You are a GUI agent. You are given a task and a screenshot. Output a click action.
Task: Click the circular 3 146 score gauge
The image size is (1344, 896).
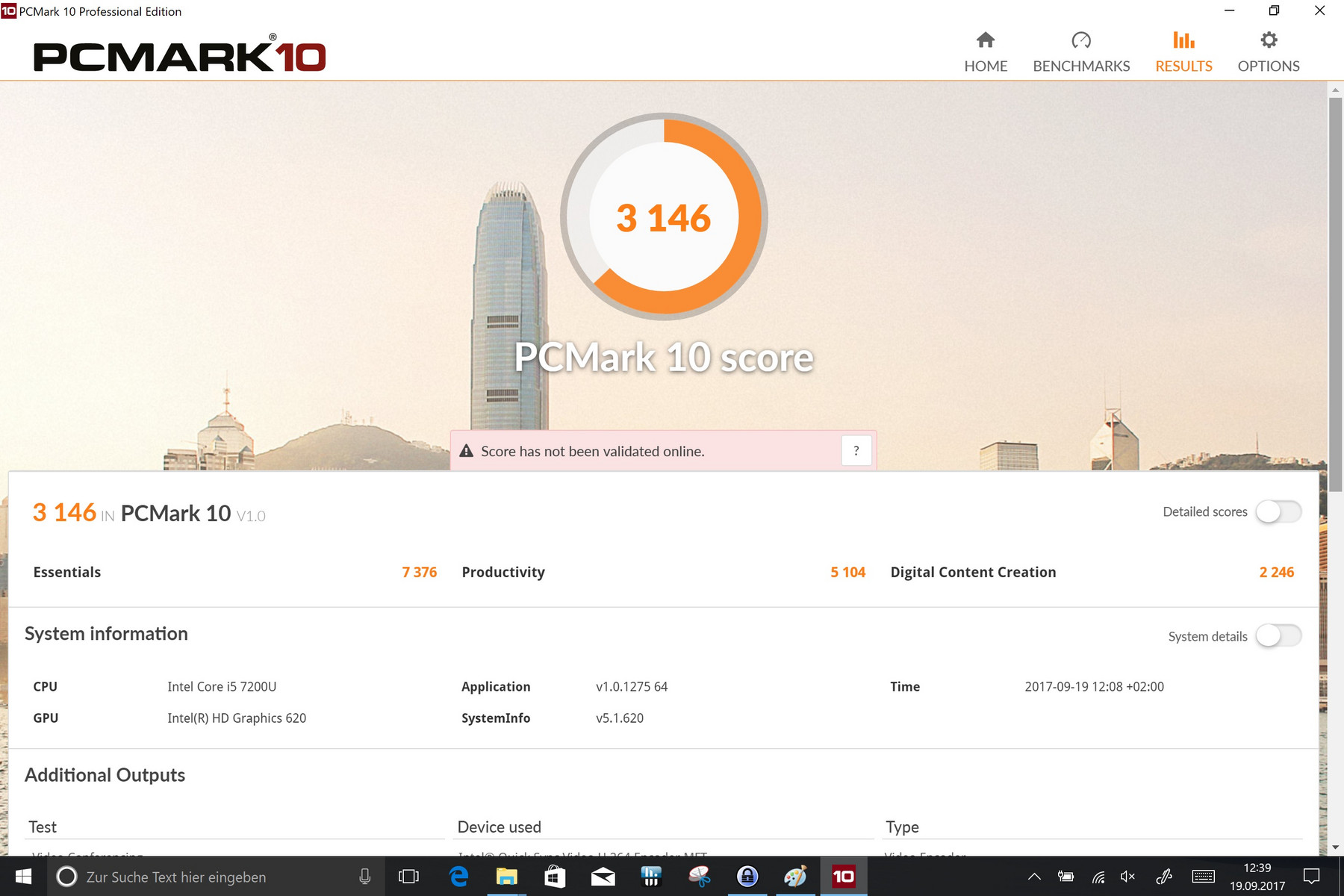664,217
